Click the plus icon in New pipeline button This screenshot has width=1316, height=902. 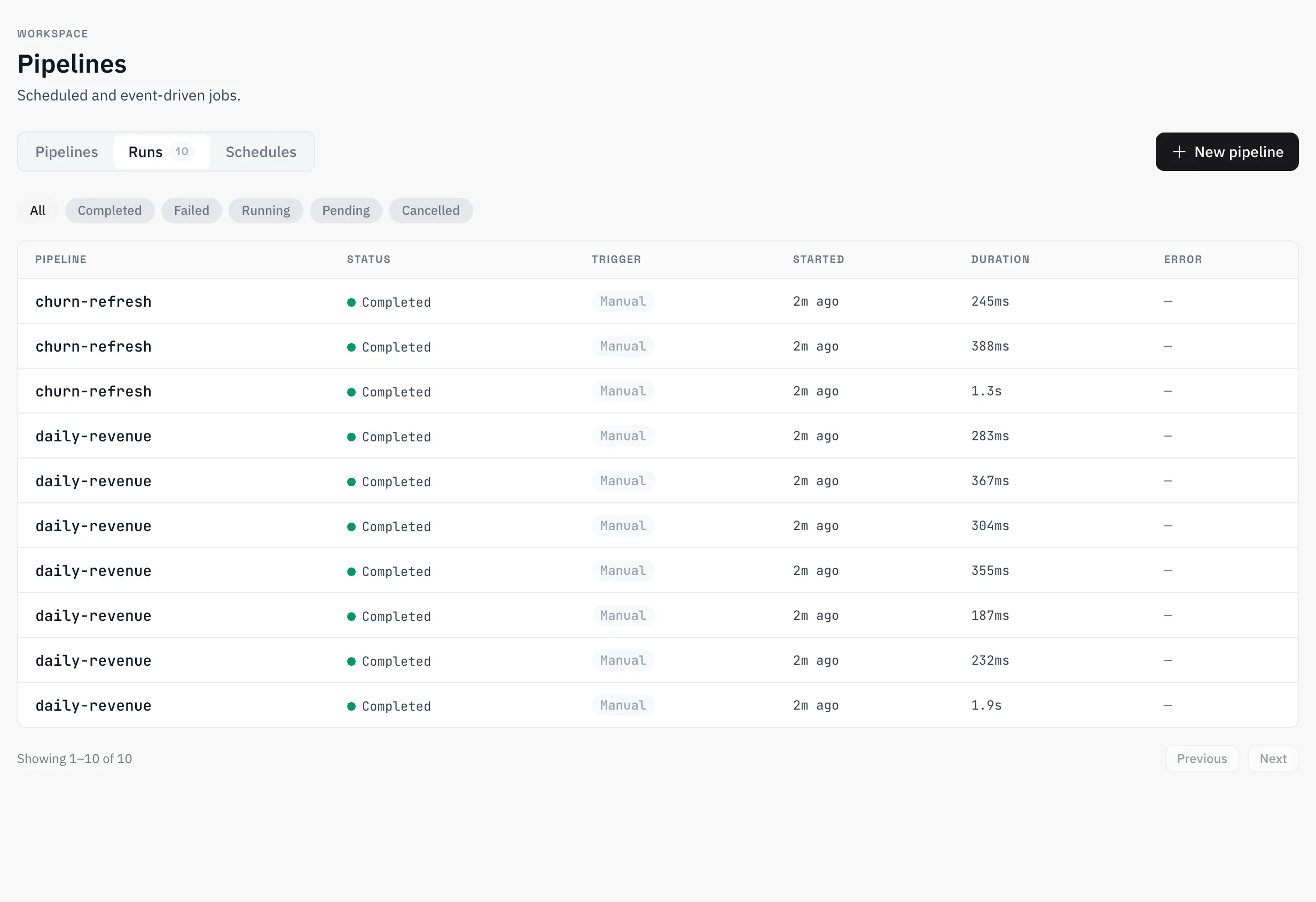coord(1179,152)
